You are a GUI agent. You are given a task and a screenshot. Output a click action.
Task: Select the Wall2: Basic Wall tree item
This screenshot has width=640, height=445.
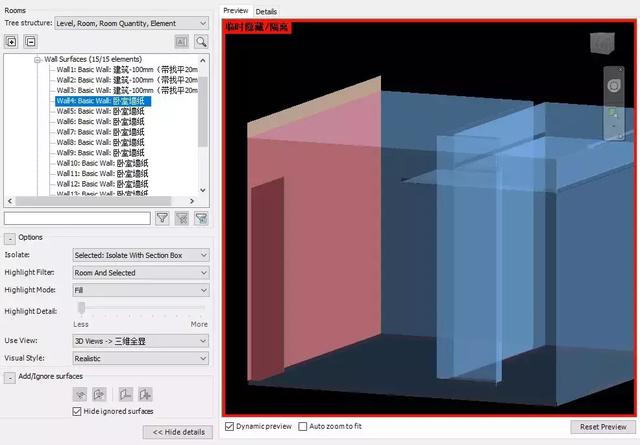click(x=127, y=80)
